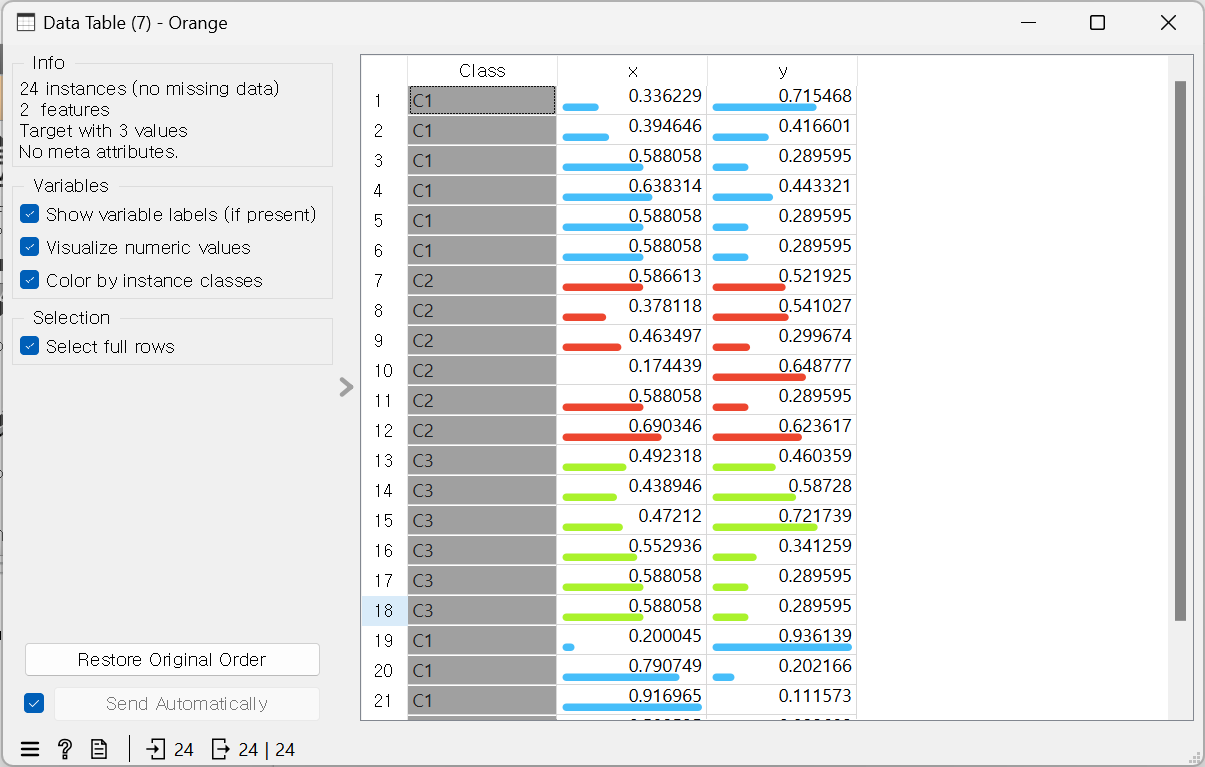Click y value 0.202166

point(815,666)
